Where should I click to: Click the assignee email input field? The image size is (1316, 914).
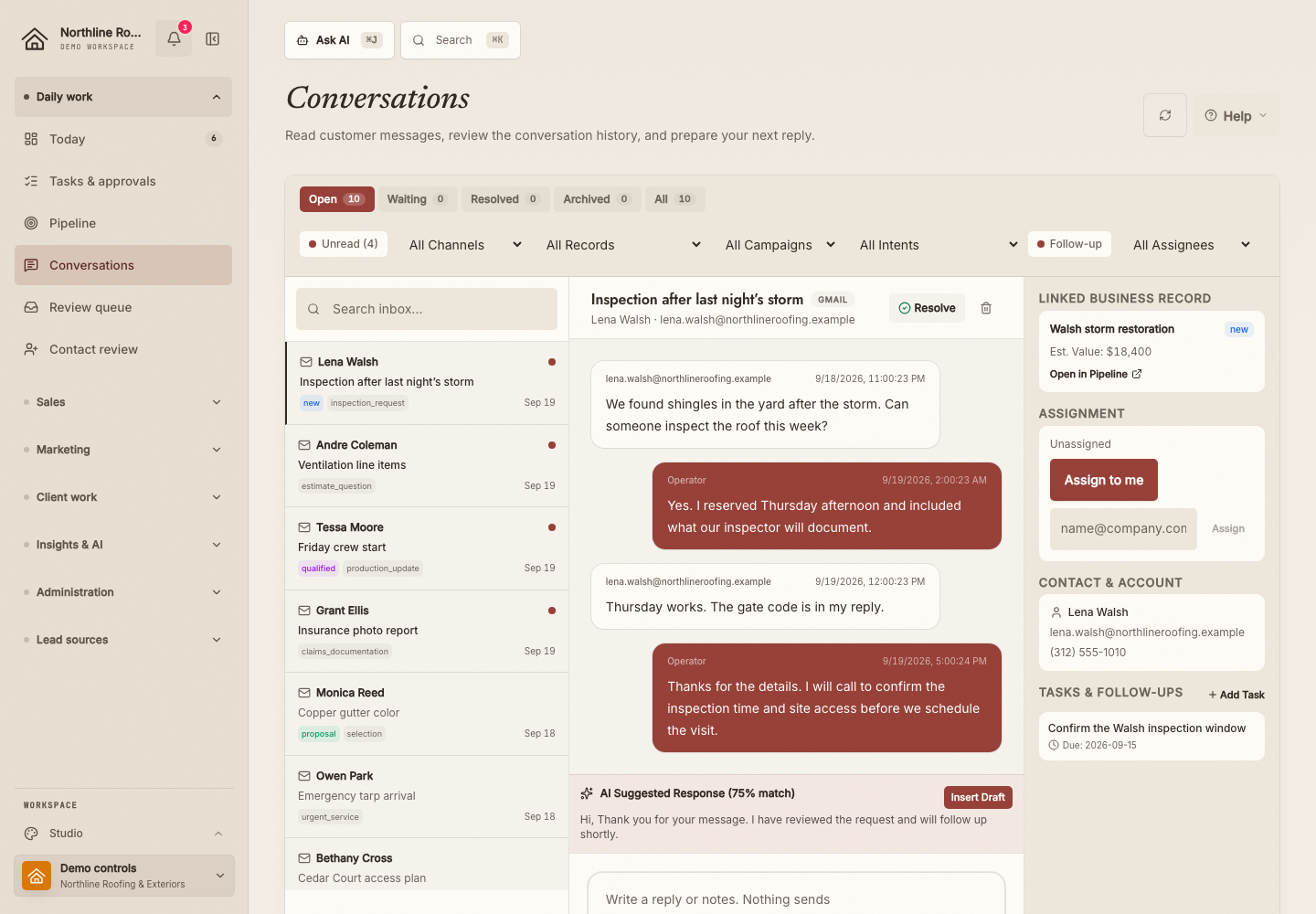pos(1123,529)
